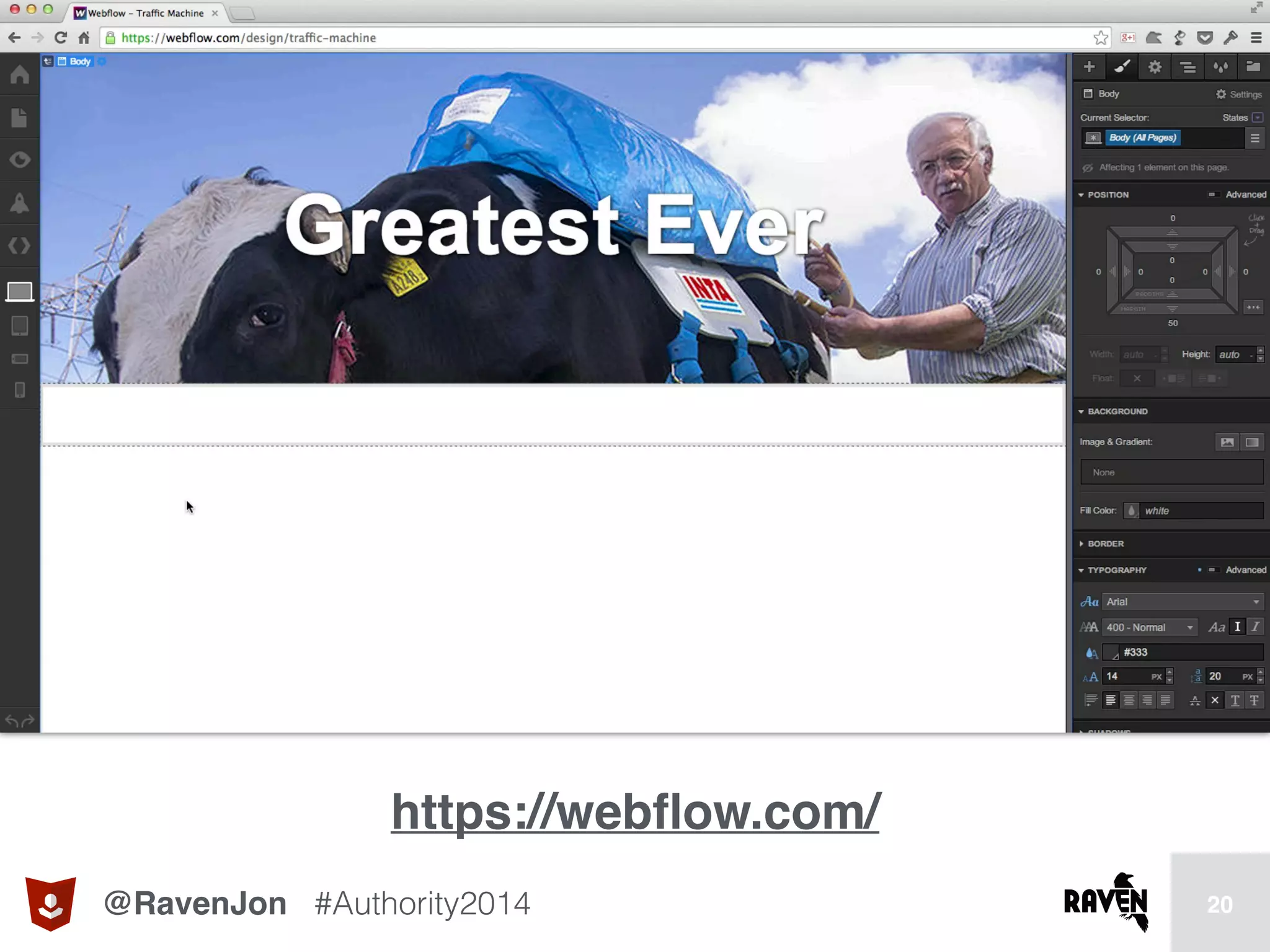Select the desktop breakpoint view
The image size is (1270, 952).
coord(20,291)
